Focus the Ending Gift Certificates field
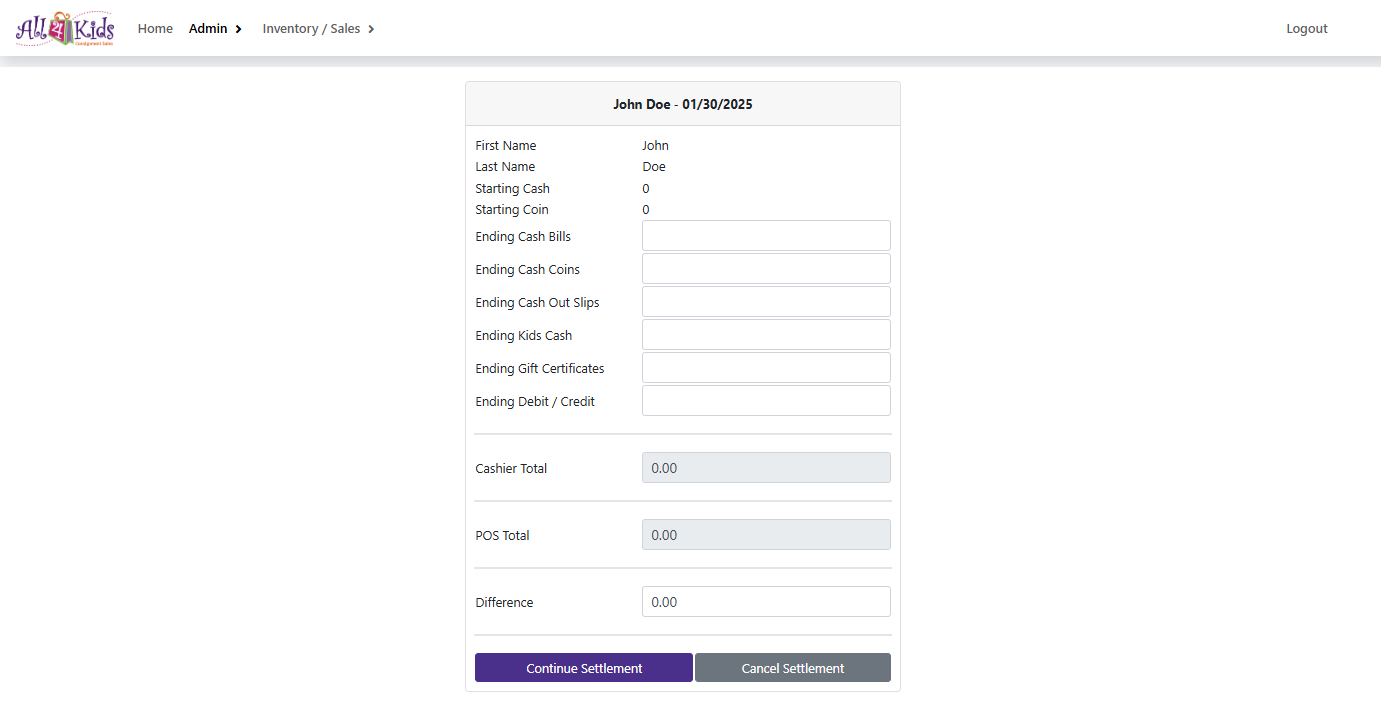 (765, 368)
